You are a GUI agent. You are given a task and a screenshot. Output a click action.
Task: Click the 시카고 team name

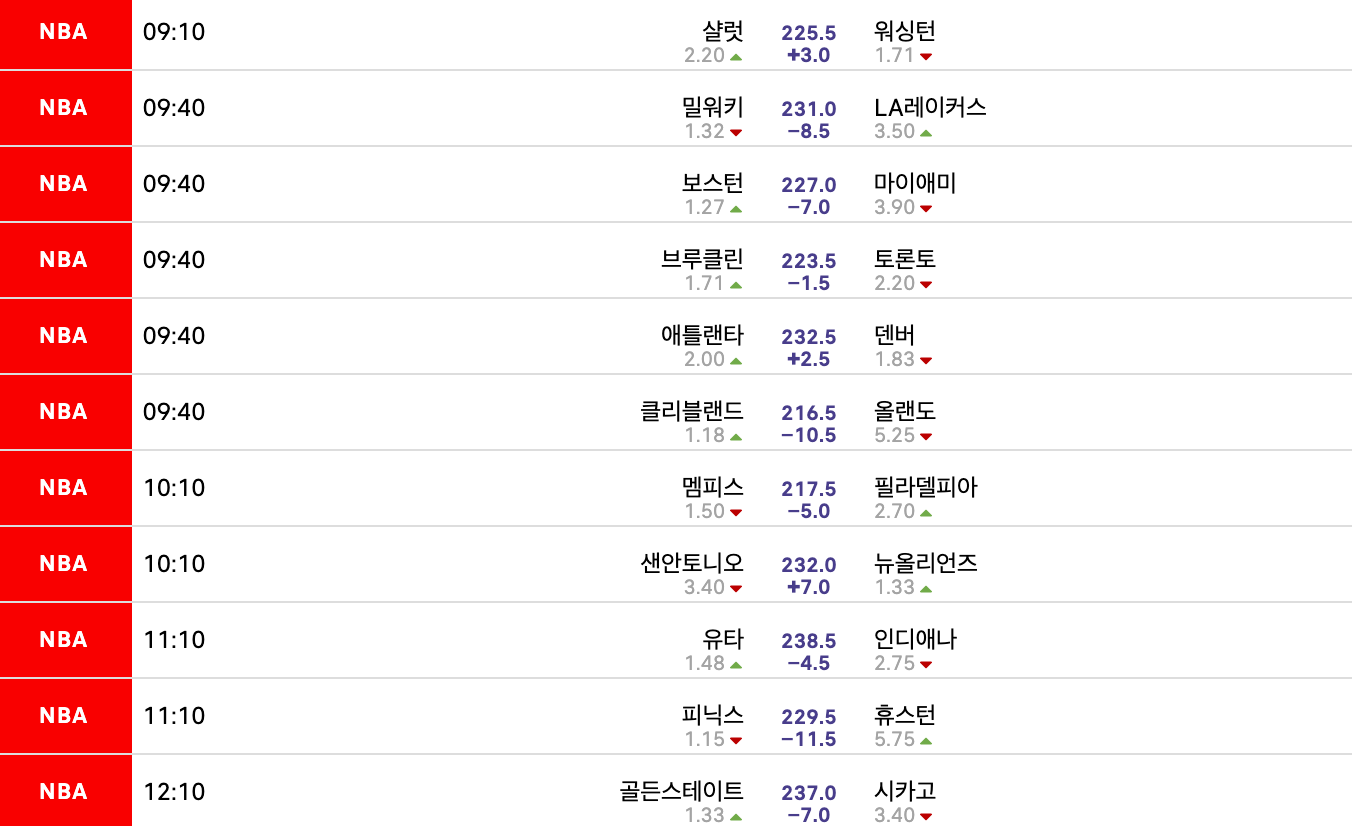[x=905, y=792]
